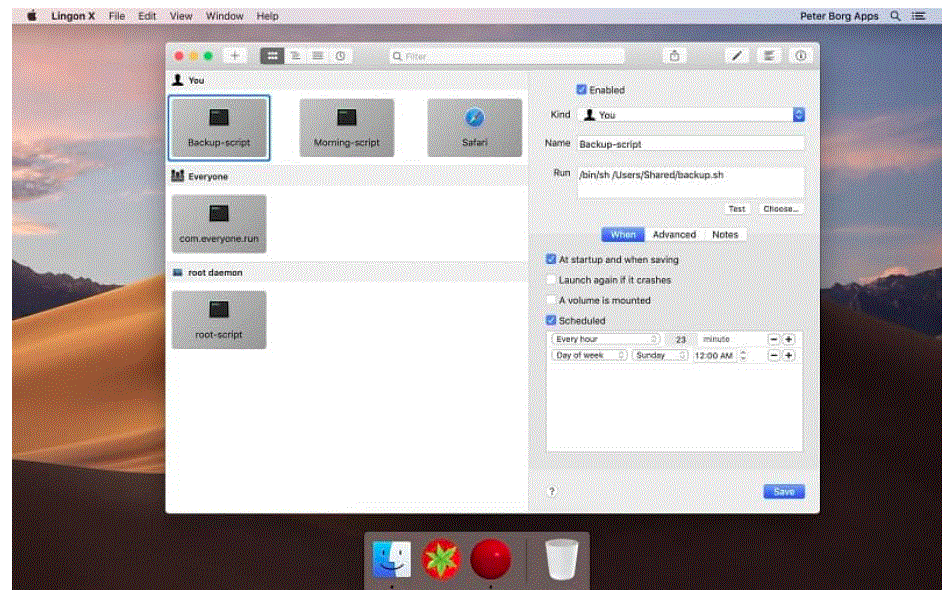Viewport: 950px width, 598px height.
Task: Click the Peter Borg Apps menu bar item
Action: click(839, 16)
